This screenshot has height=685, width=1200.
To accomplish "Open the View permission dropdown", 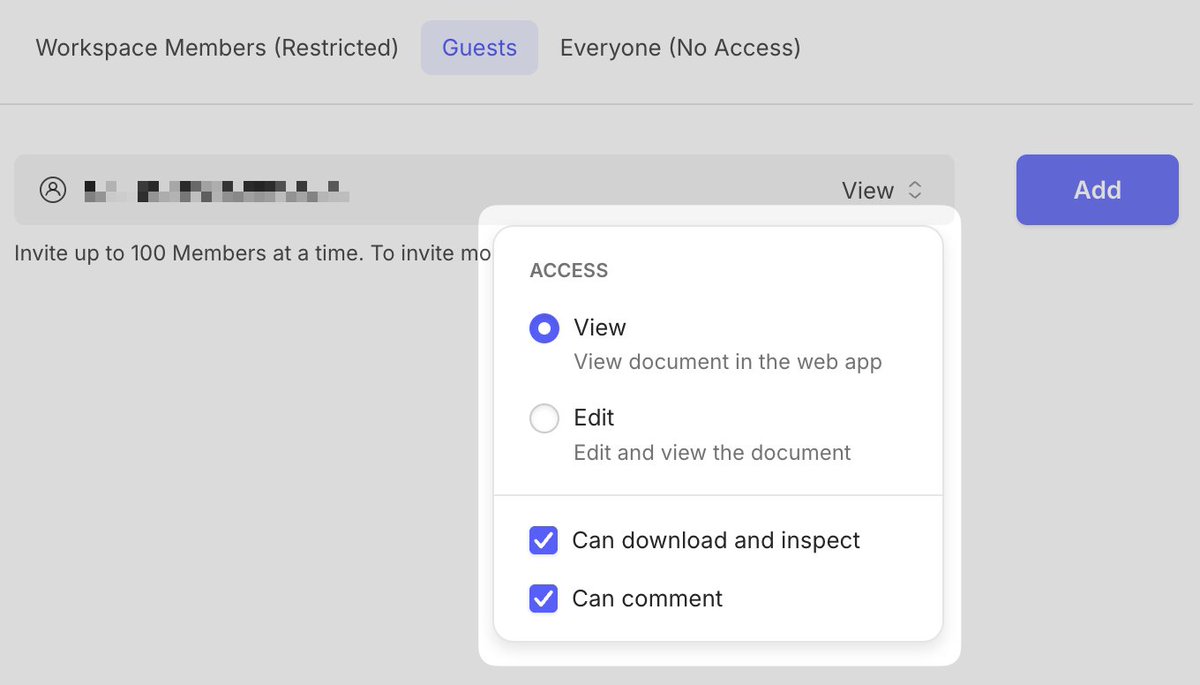I will (882, 190).
